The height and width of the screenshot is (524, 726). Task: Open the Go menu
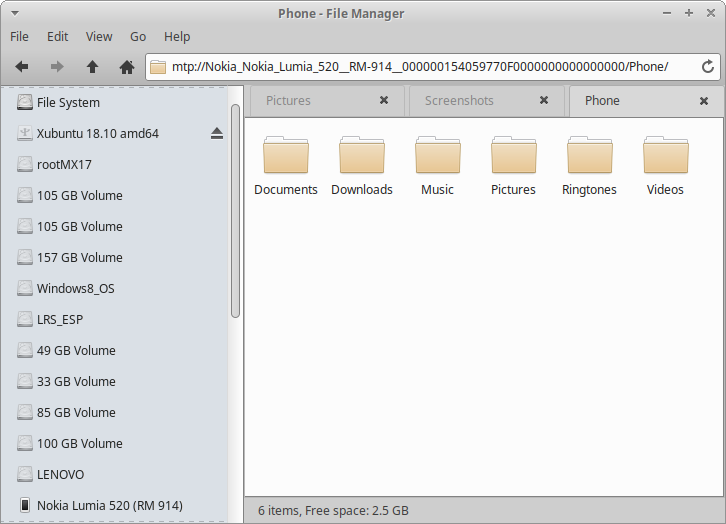138,37
